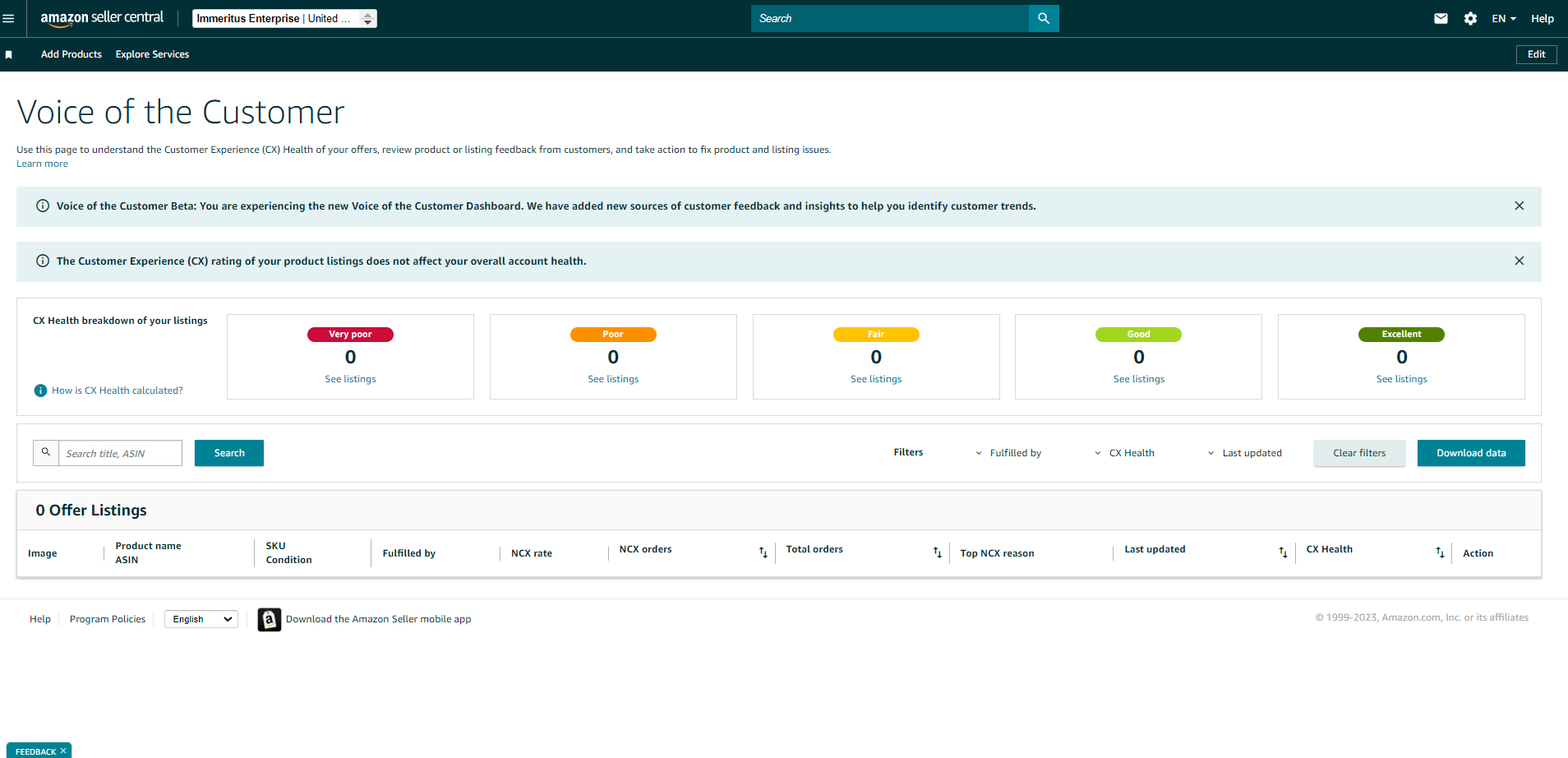Viewport: 1568px width, 758px height.
Task: Open the Feedback tab
Action: pyautogui.click(x=35, y=751)
